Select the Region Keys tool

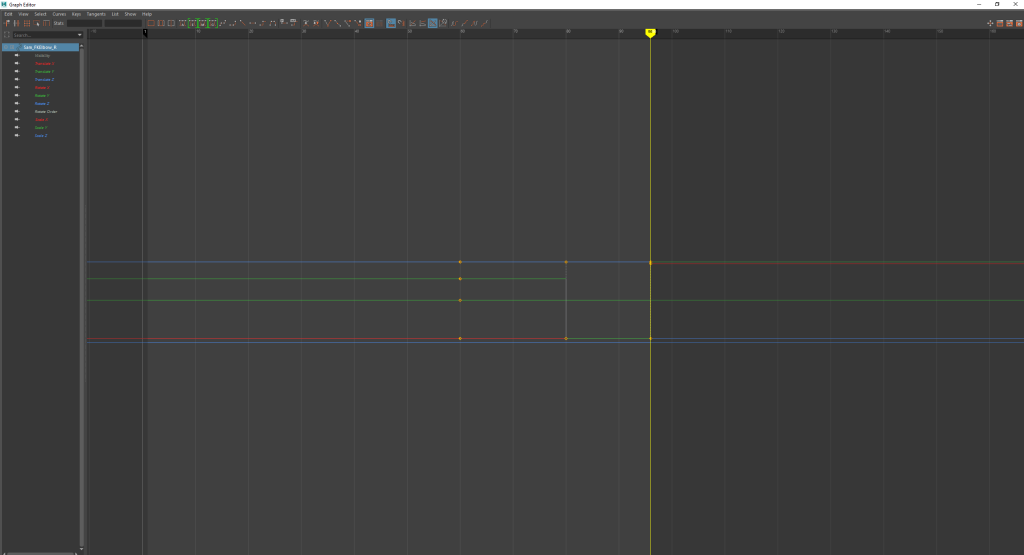pyautogui.click(x=37, y=23)
